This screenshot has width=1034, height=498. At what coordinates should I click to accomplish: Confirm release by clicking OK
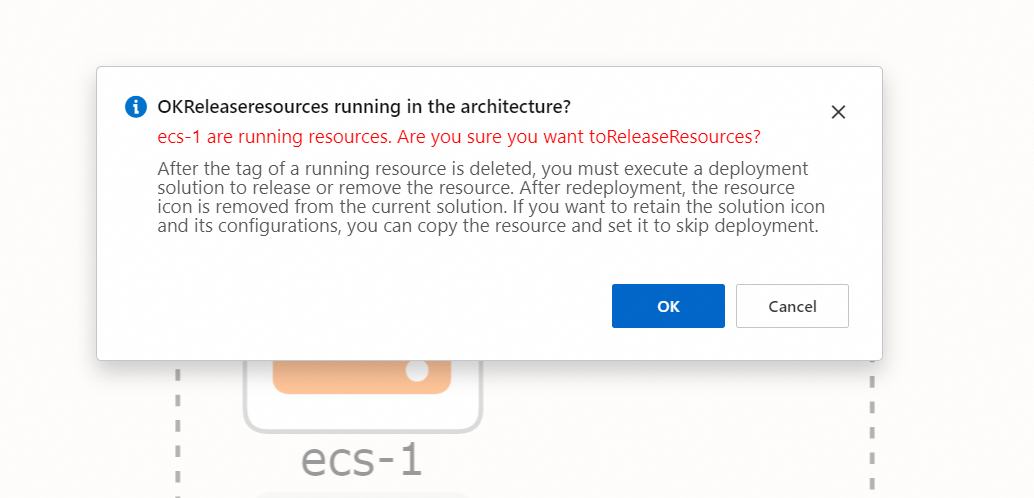(x=668, y=306)
